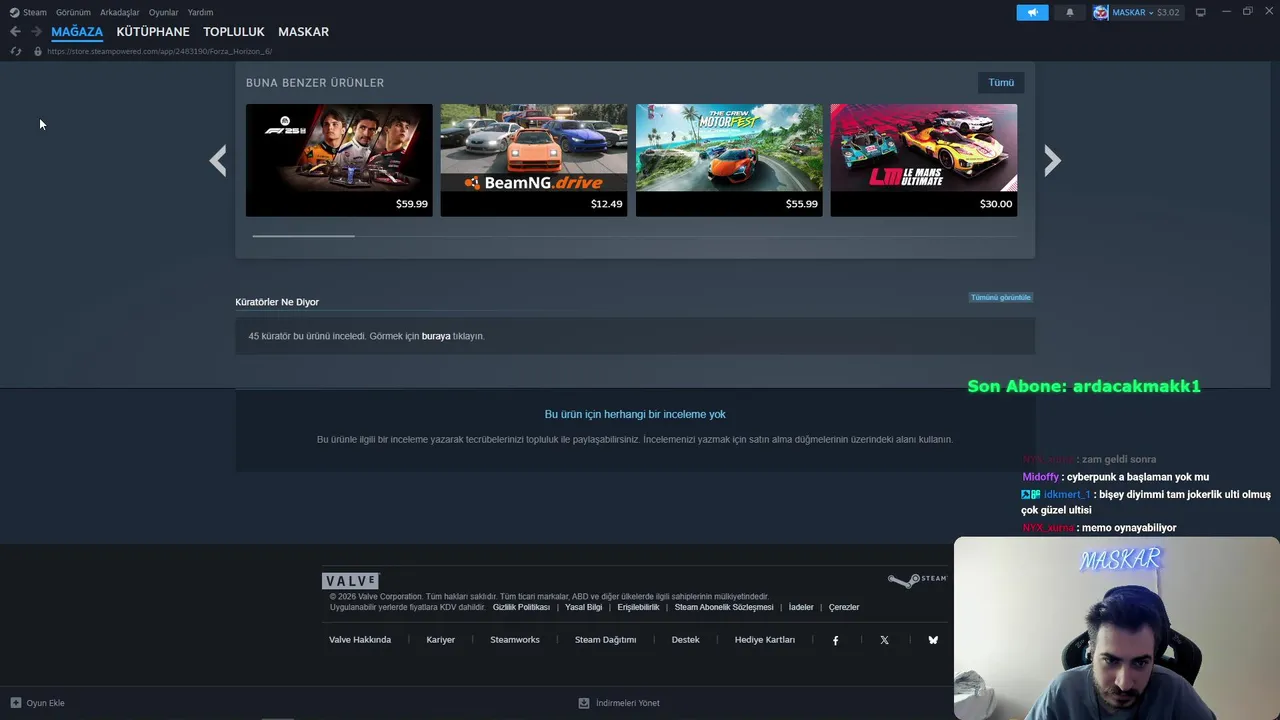Open the announcements megaphone button
Viewport: 1280px width, 720px height.
click(x=1032, y=12)
